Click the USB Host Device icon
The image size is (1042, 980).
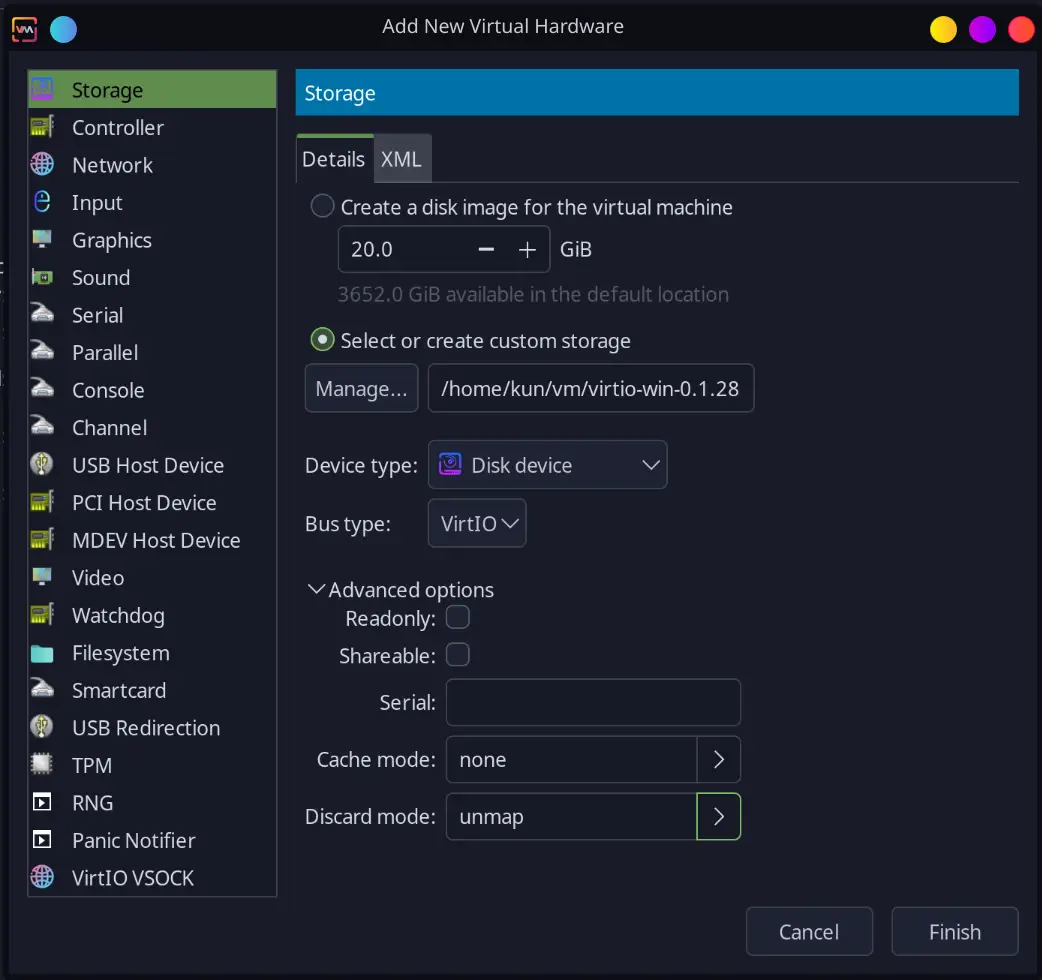(42, 465)
